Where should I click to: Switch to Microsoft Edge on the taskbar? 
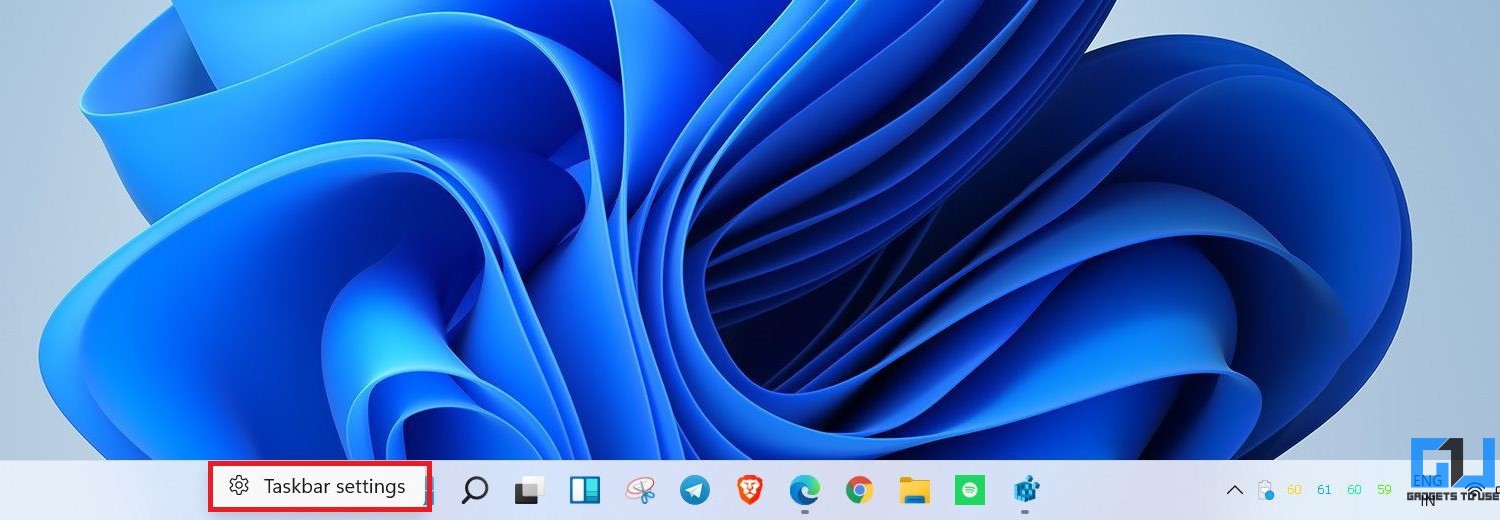click(804, 489)
